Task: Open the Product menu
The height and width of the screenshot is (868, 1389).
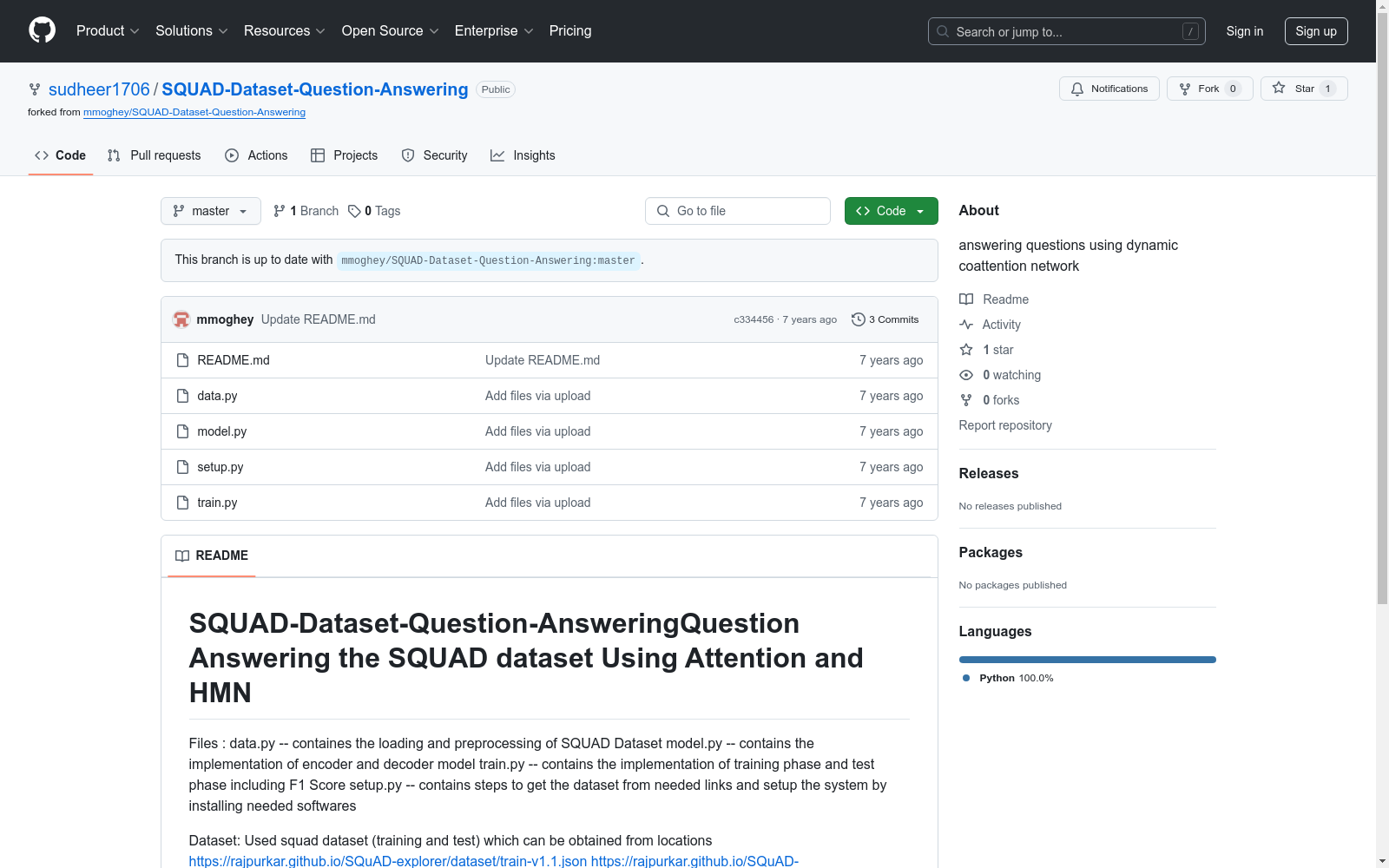Action: pos(108,30)
